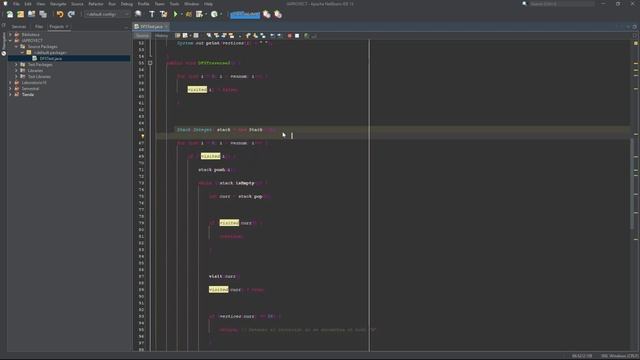This screenshot has height=360, width=640.
Task: Collapse the Source Packages node
Action: (16, 47)
